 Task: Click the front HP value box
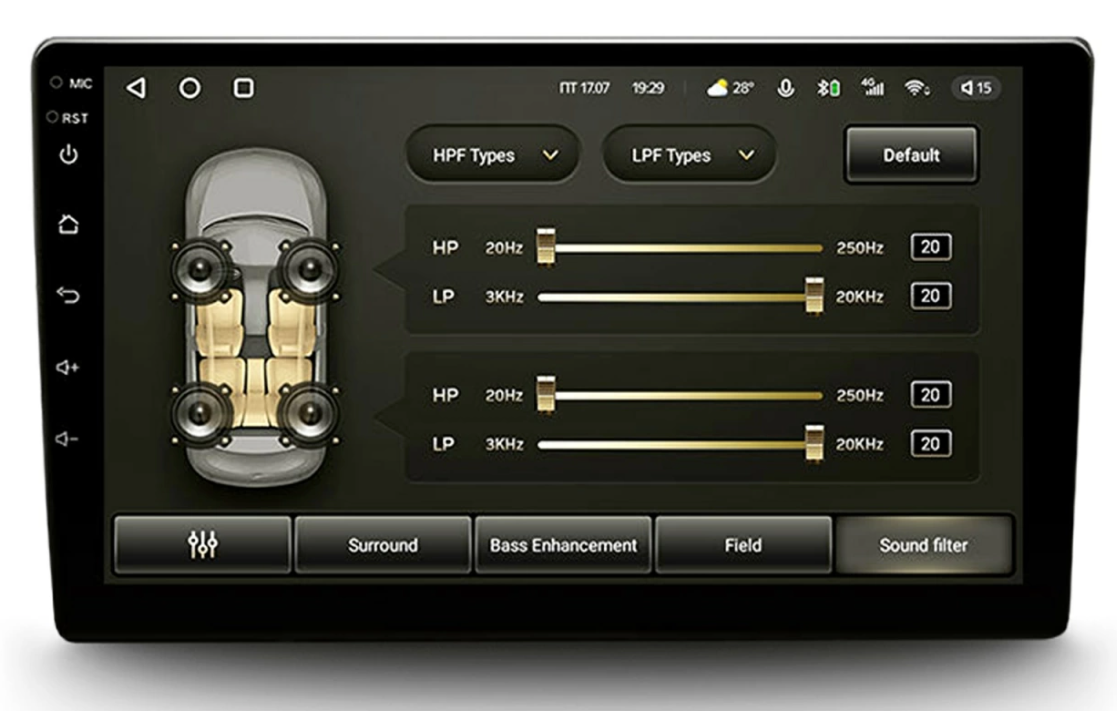[x=930, y=247]
